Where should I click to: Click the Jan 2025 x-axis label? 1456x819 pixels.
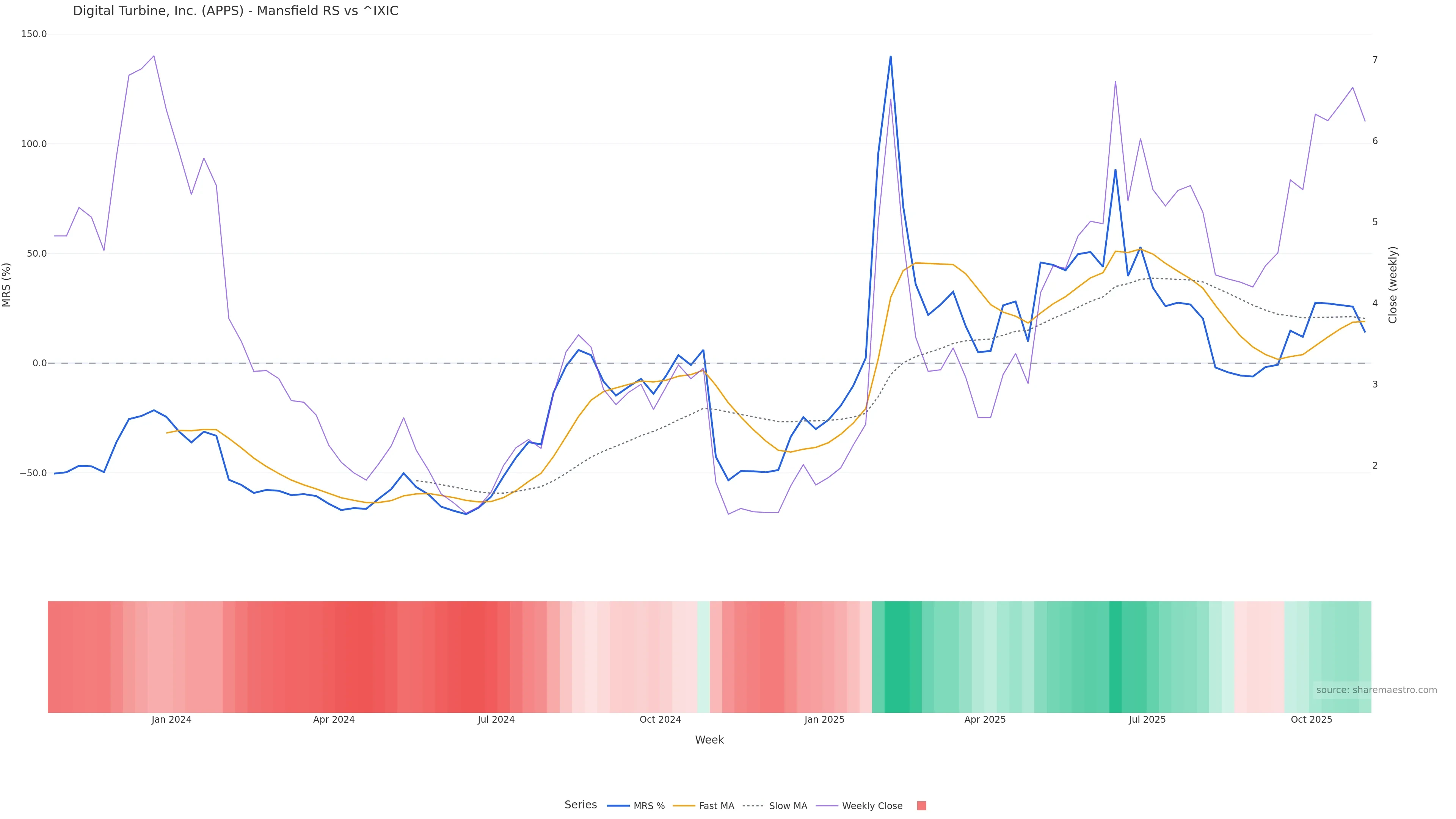coord(824,720)
